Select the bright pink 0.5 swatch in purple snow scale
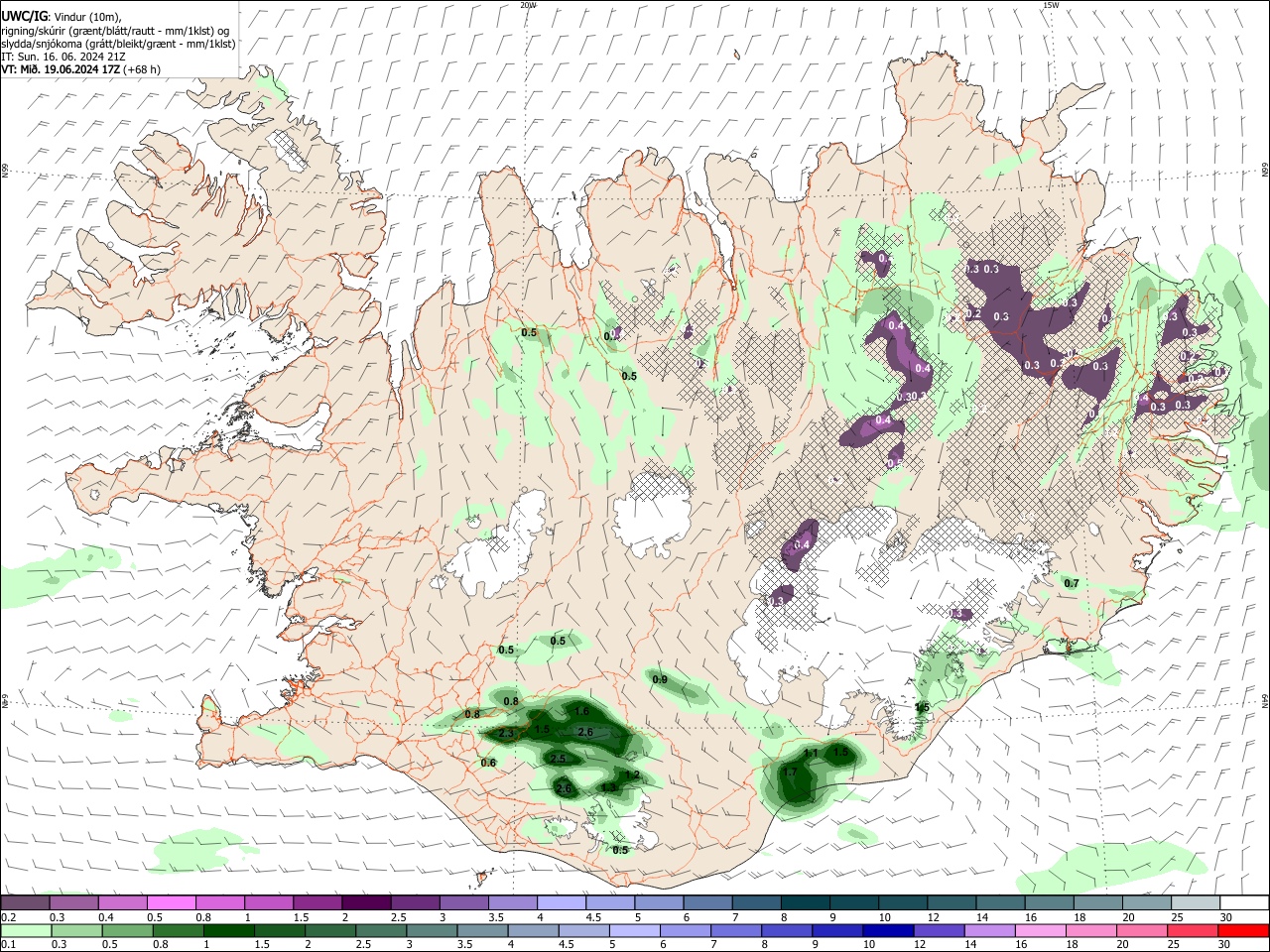Image resolution: width=1270 pixels, height=952 pixels. pyautogui.click(x=171, y=903)
